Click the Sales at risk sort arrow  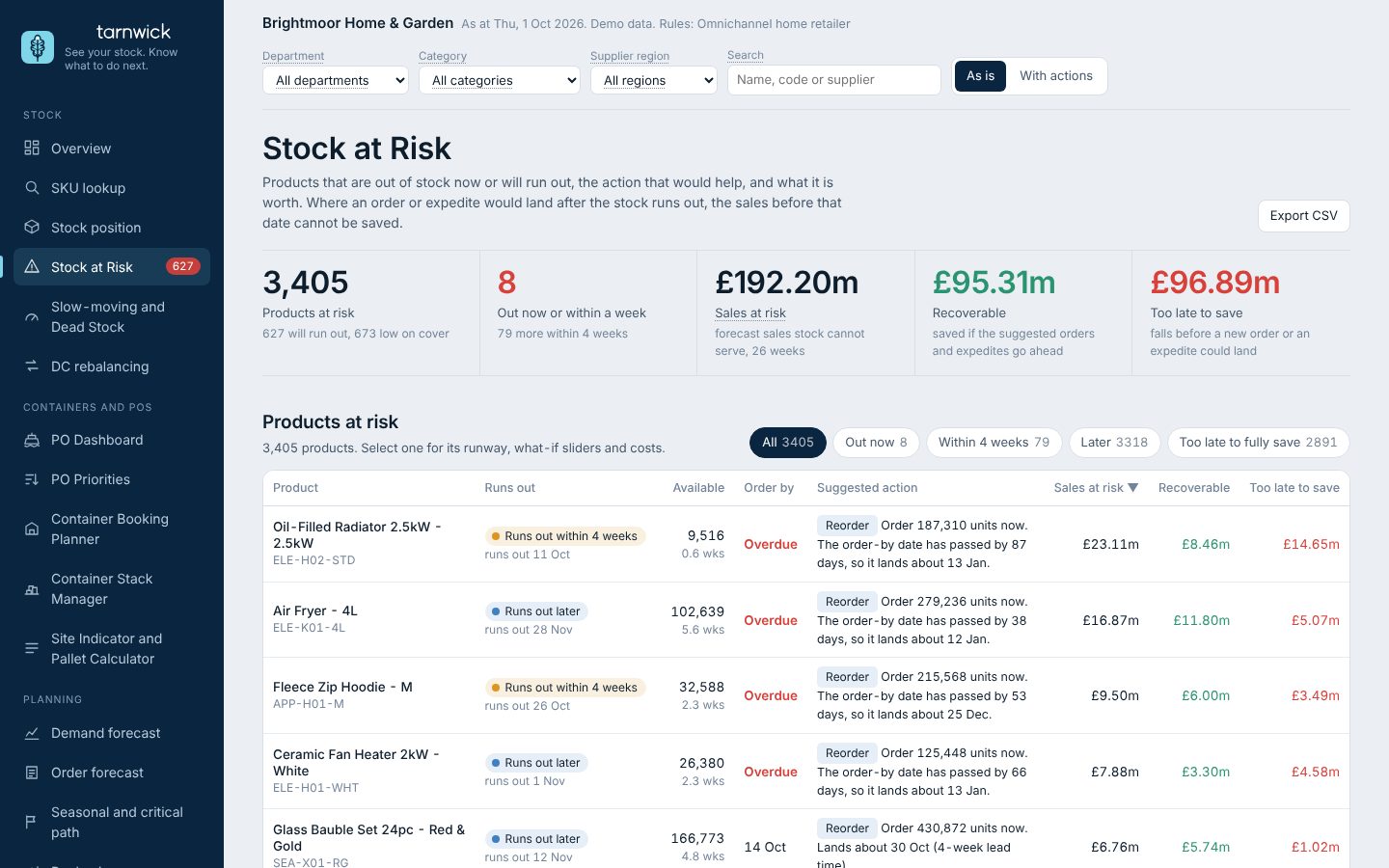pos(1133,488)
